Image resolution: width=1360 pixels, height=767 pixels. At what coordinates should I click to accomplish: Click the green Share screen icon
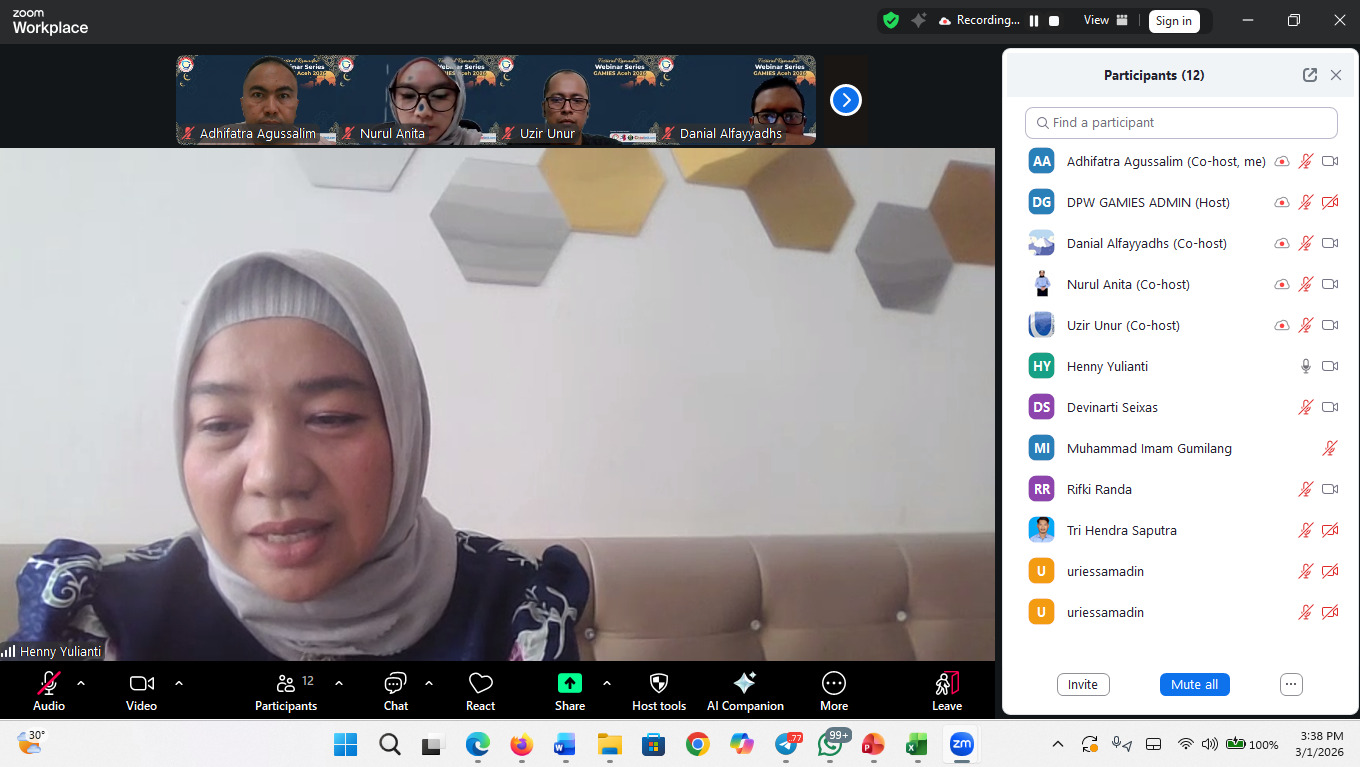pos(569,683)
